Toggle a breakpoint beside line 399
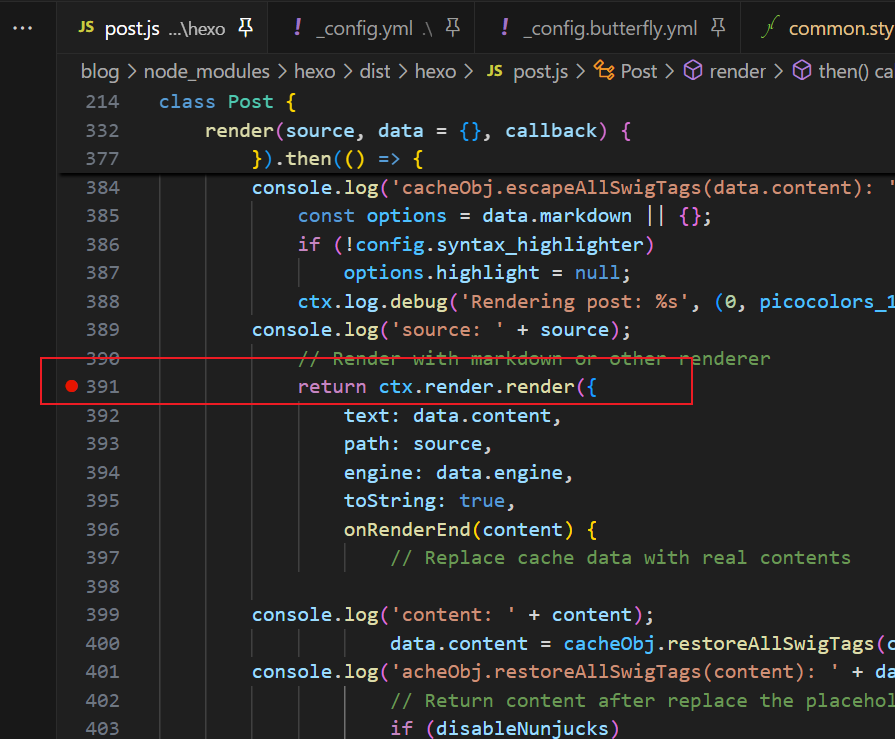Viewport: 895px width, 739px height. (71, 614)
